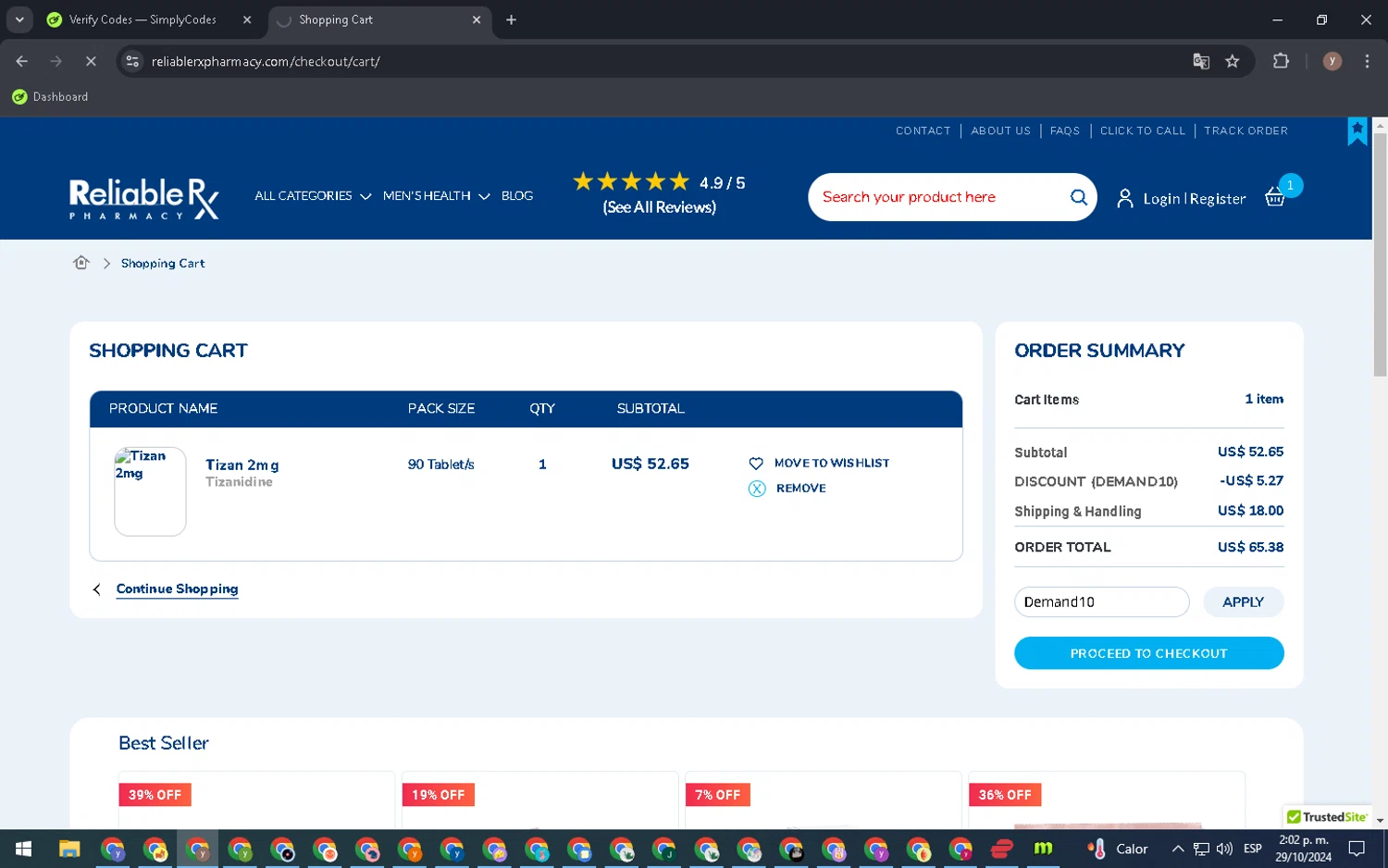Click the Remove item link
The height and width of the screenshot is (868, 1388).
(x=800, y=489)
